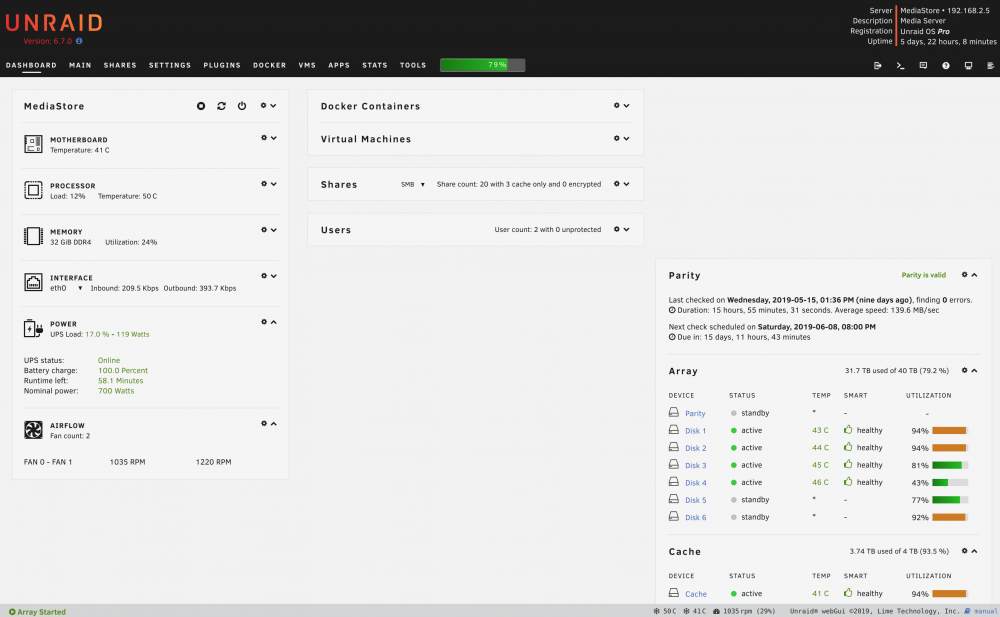Click the Disk 1 healthy thumbs-up icon
The width and height of the screenshot is (1000, 617).
point(848,429)
